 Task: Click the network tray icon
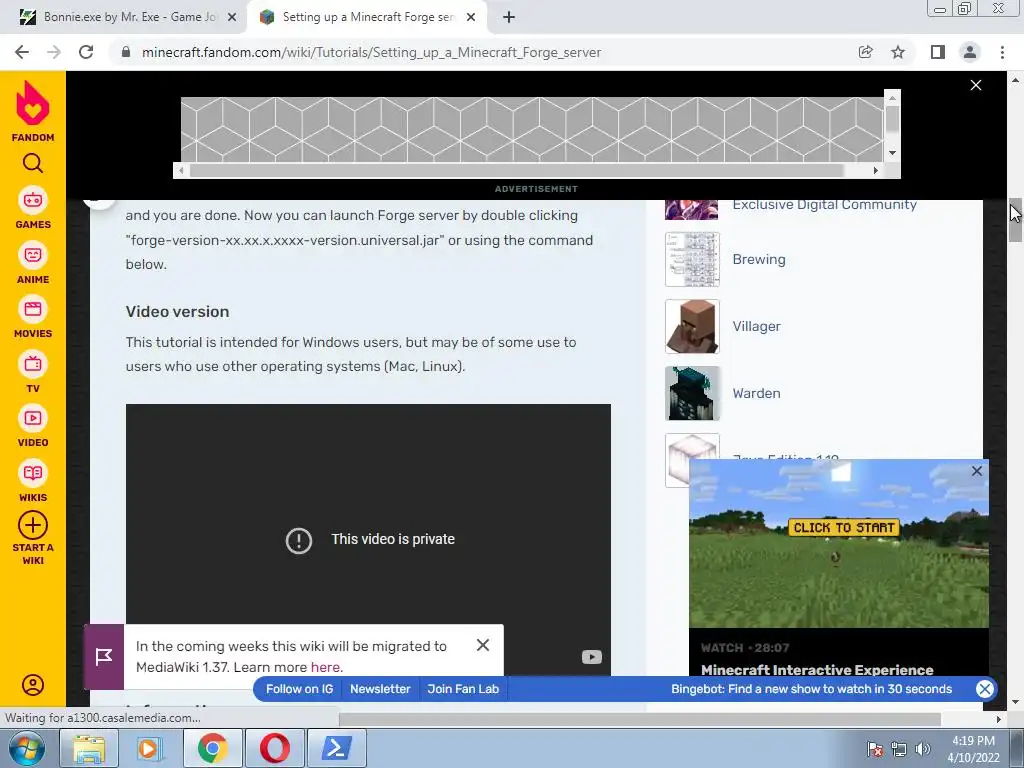899,749
